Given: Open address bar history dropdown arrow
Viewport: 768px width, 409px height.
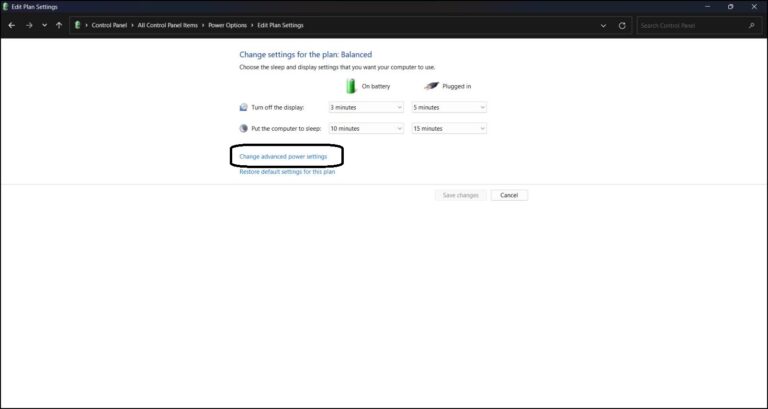Looking at the screenshot, I should pyautogui.click(x=603, y=25).
